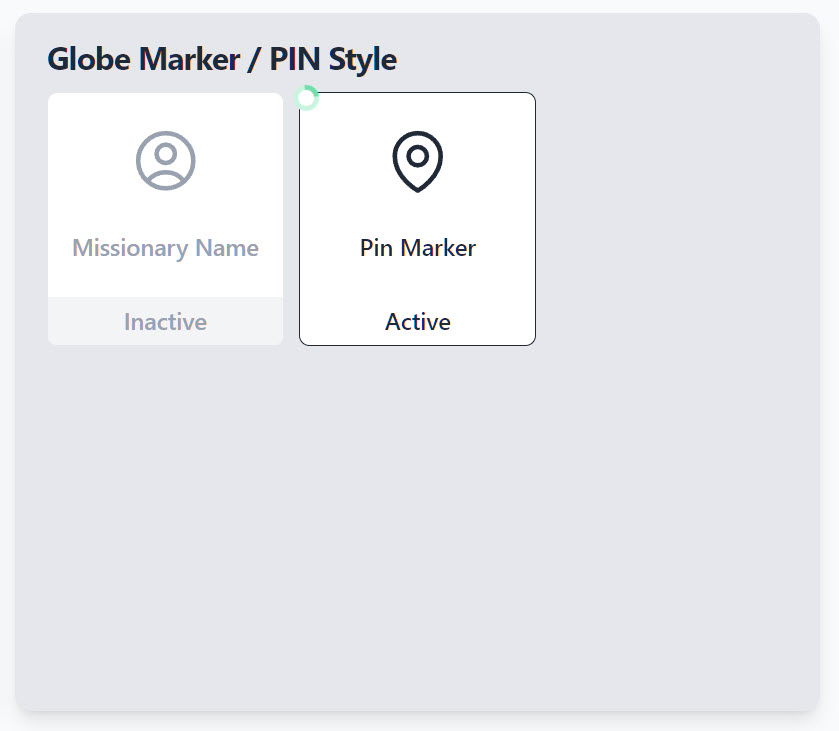Tap the loading ring at Pin Marker corner
Screen dimensions: 839x731
[307, 98]
